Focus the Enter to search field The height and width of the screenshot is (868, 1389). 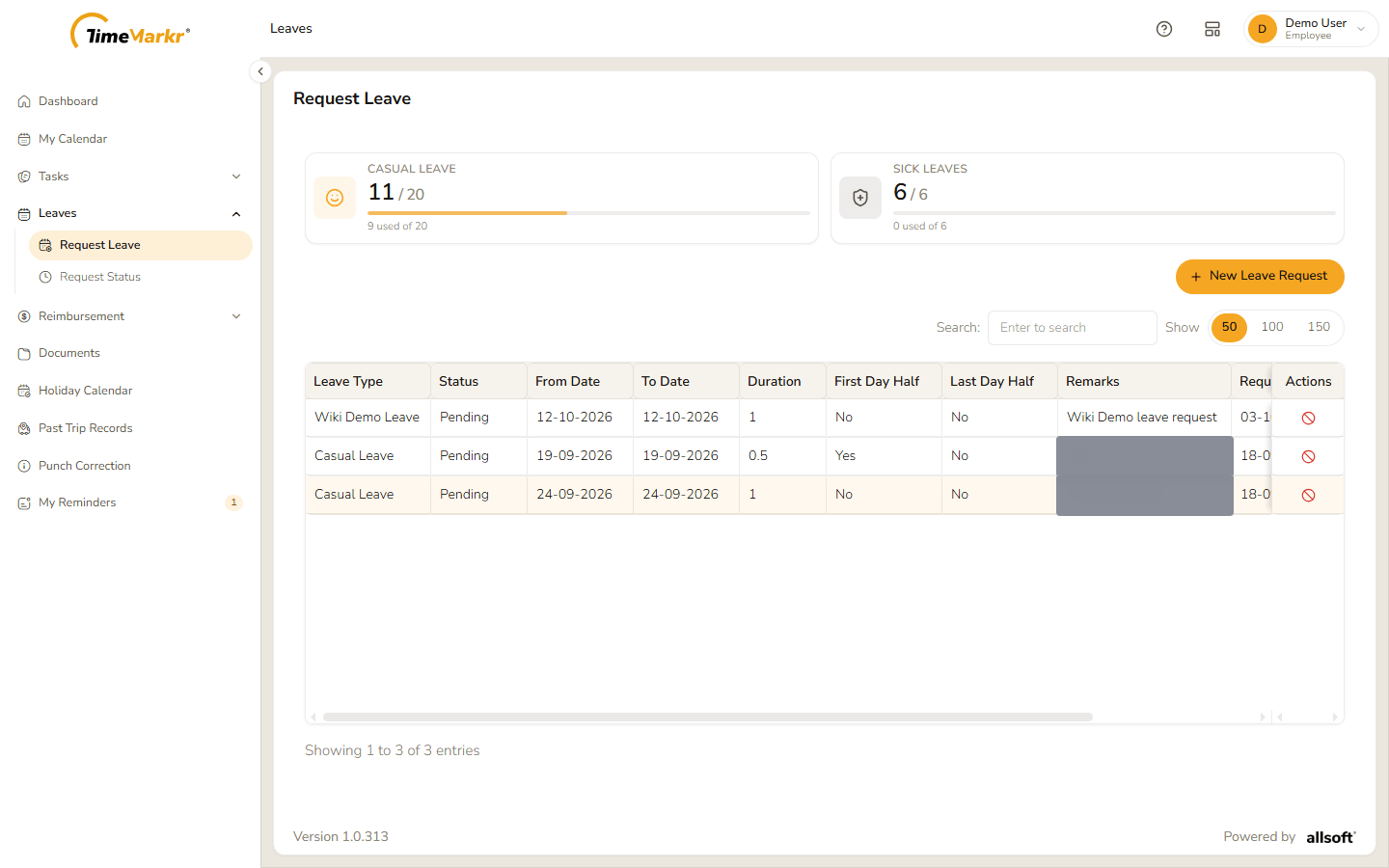coord(1072,328)
